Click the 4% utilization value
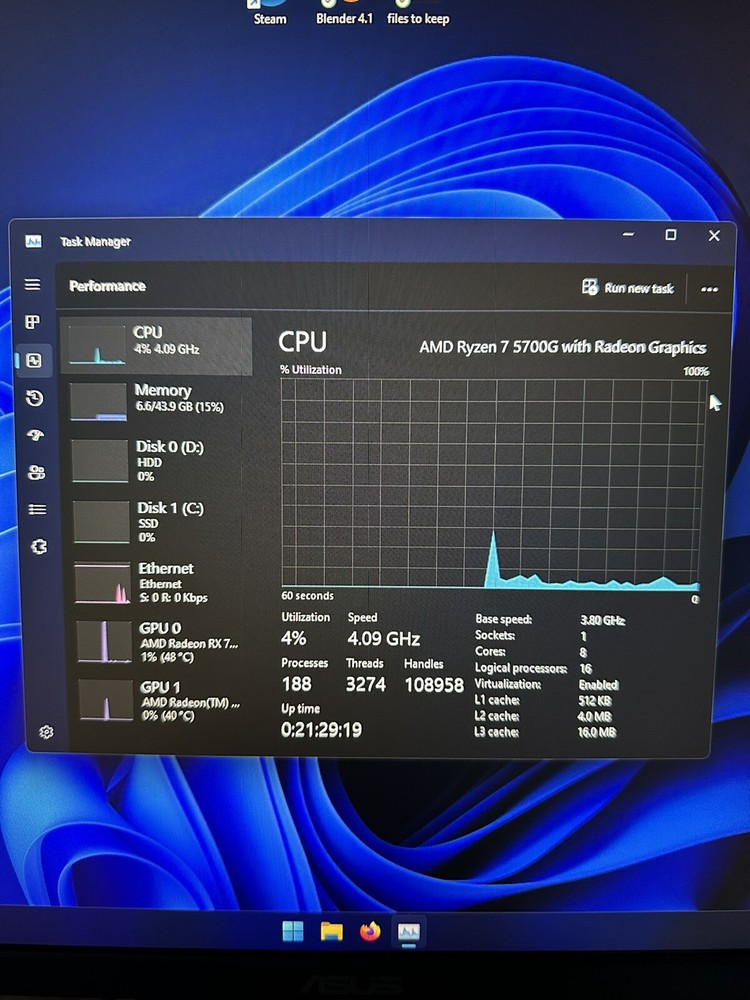Viewport: 750px width, 1000px height. [x=293, y=638]
